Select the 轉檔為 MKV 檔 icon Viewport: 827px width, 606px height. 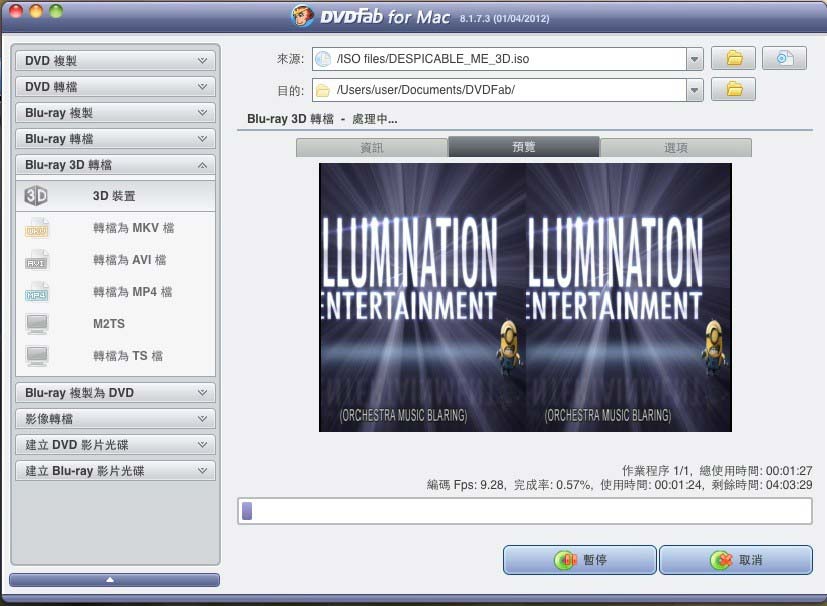coord(36,228)
